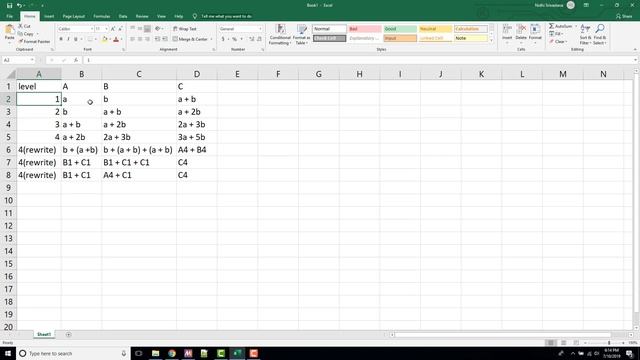Click Chrome icon in the taskbar
640x360 pixels.
point(172,353)
